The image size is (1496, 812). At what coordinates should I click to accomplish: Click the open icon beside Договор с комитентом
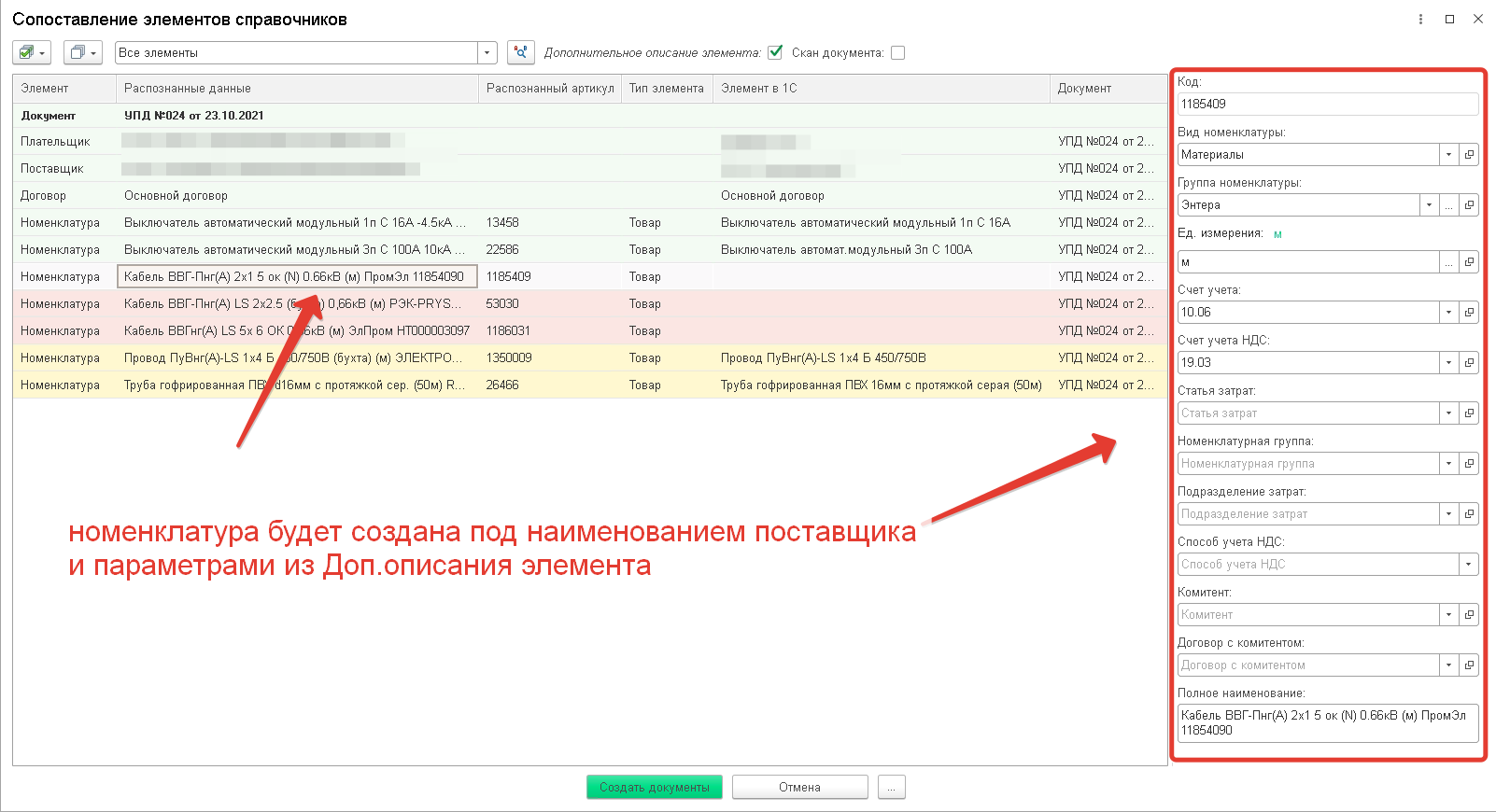coord(1469,665)
